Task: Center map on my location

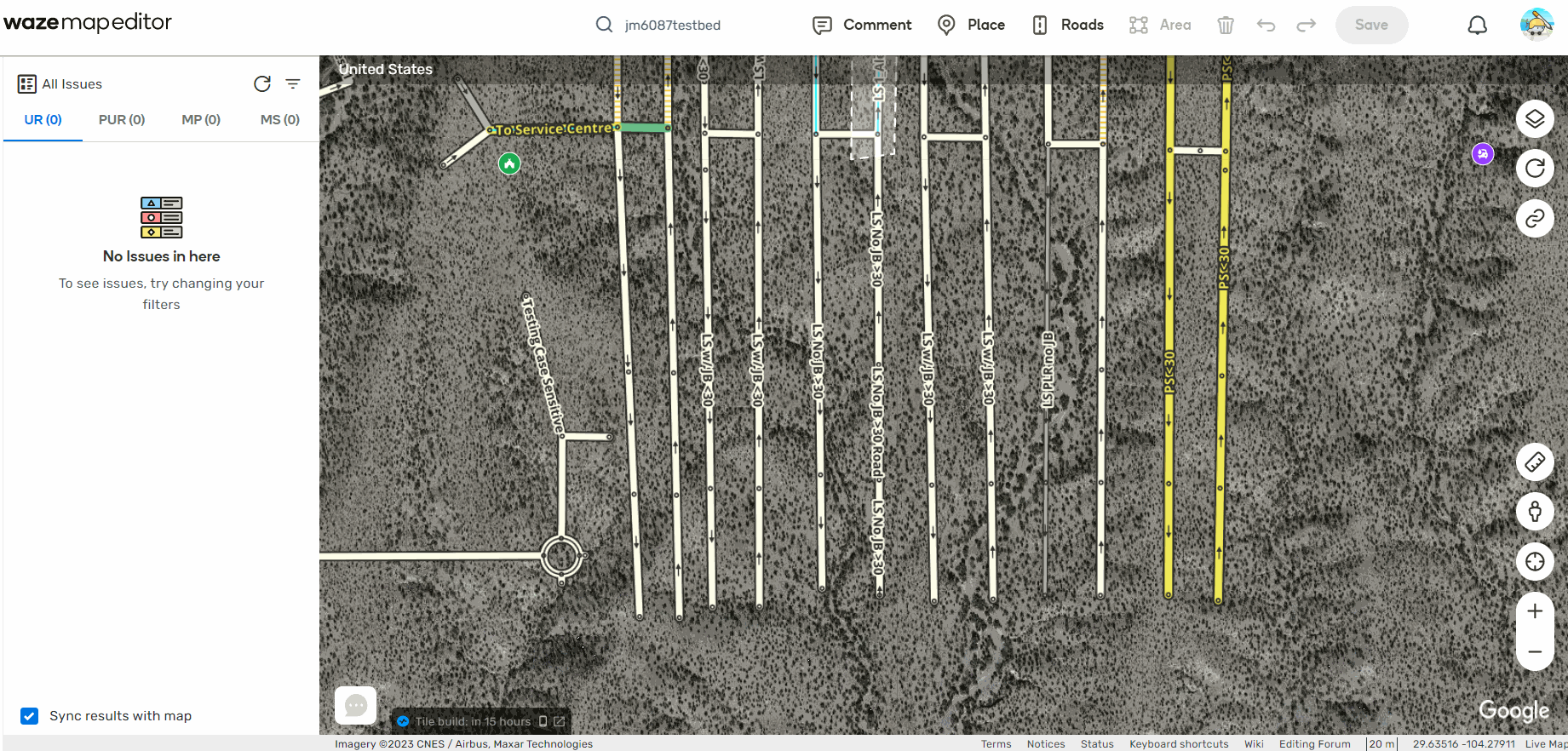Action: tap(1535, 562)
